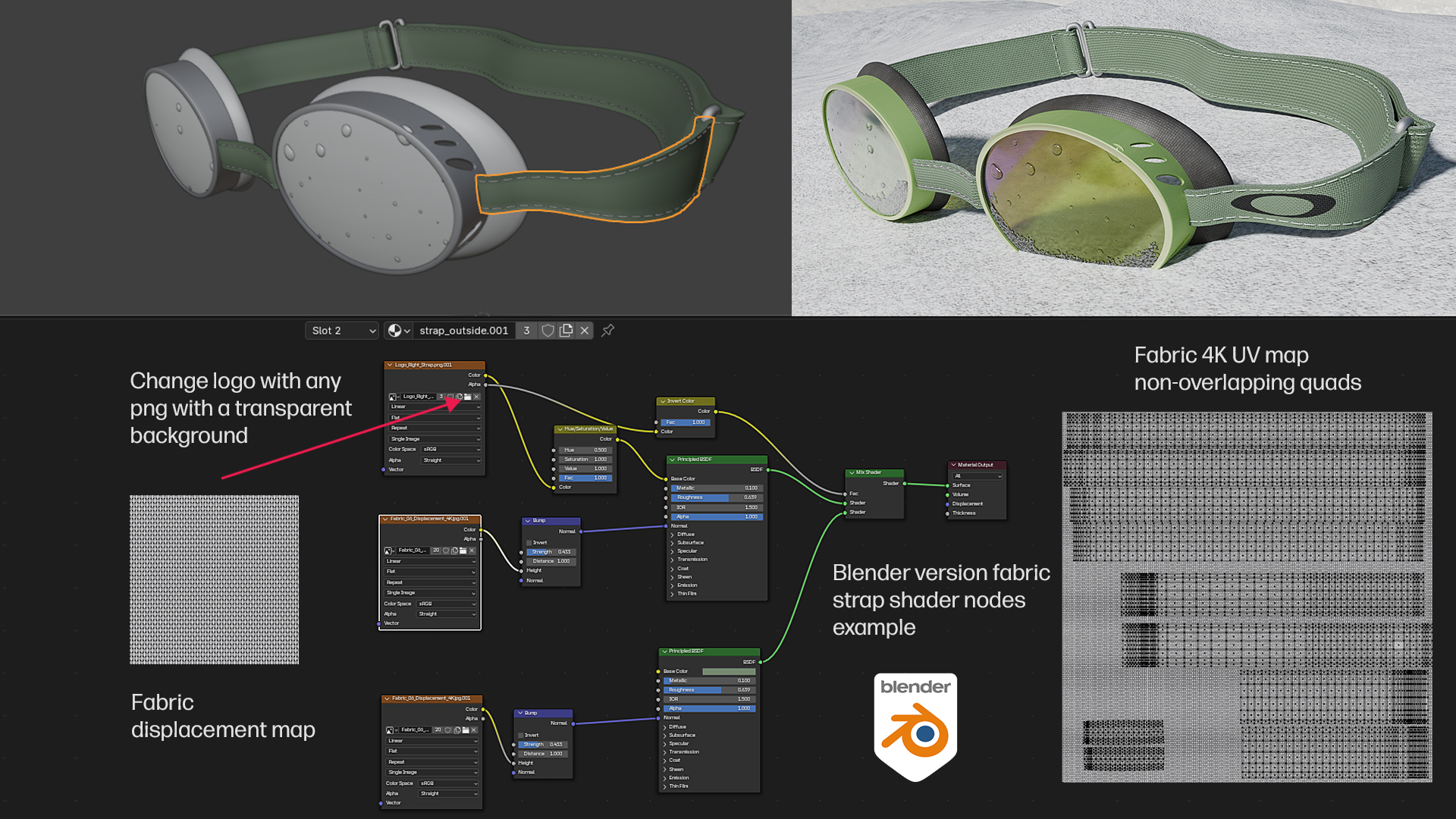
Task: Pin the node editor material
Action: pos(608,331)
